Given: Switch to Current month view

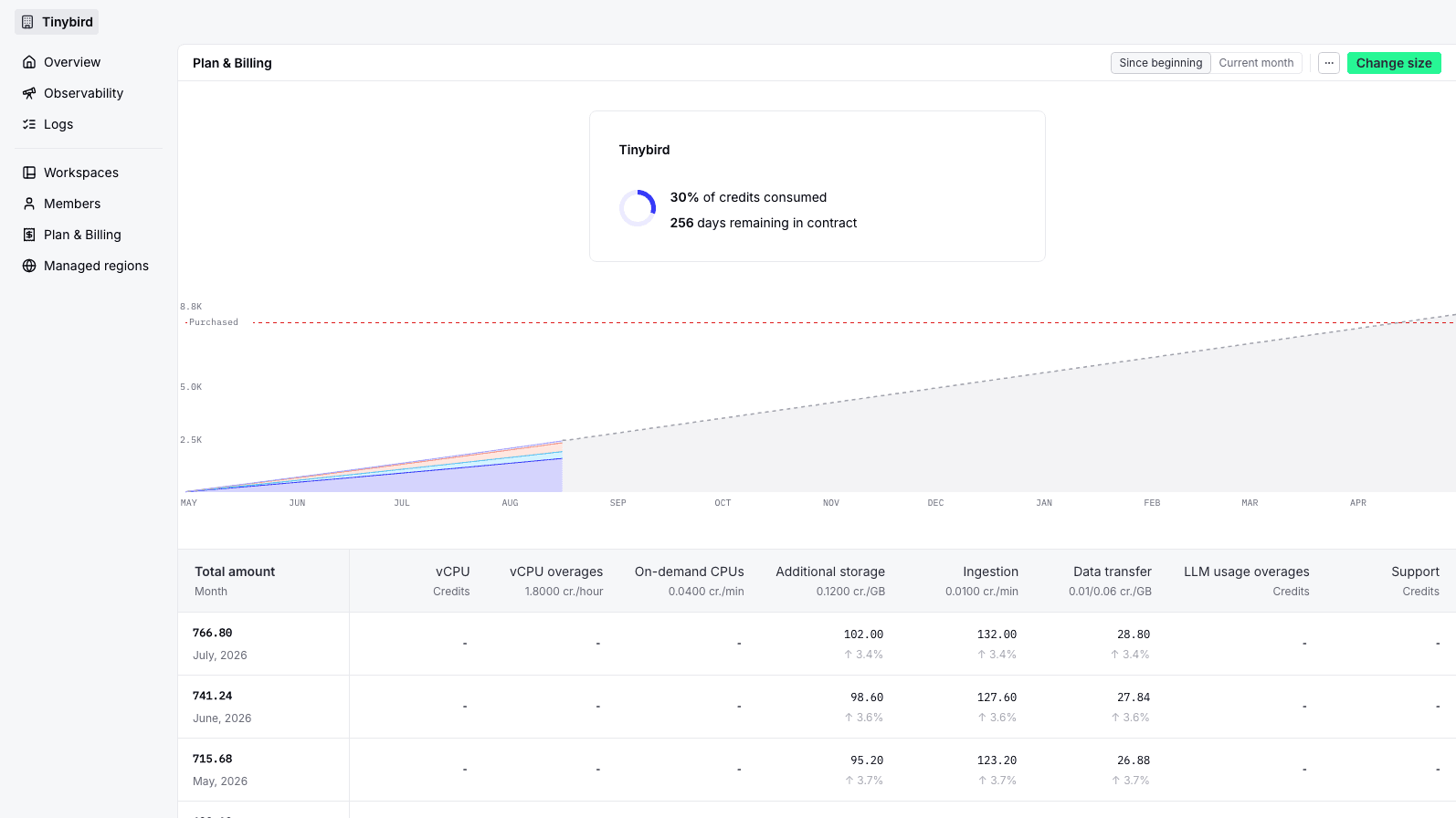Looking at the screenshot, I should (x=1256, y=63).
